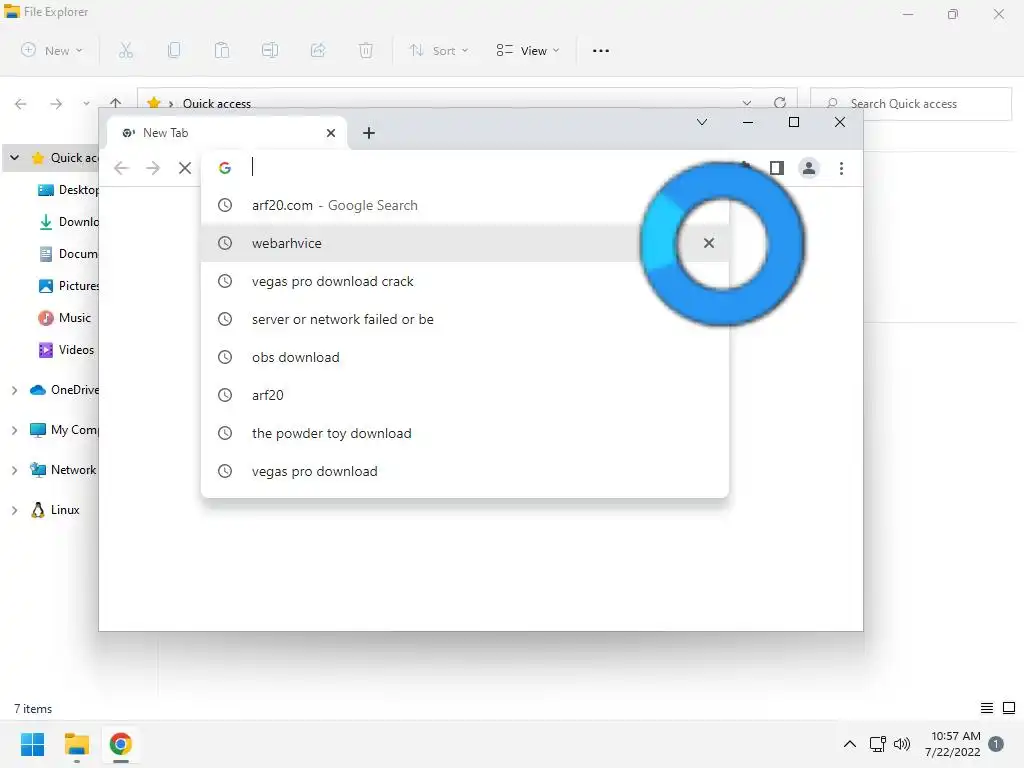Expand the Linux tree node
1024x768 pixels.
(x=14, y=510)
